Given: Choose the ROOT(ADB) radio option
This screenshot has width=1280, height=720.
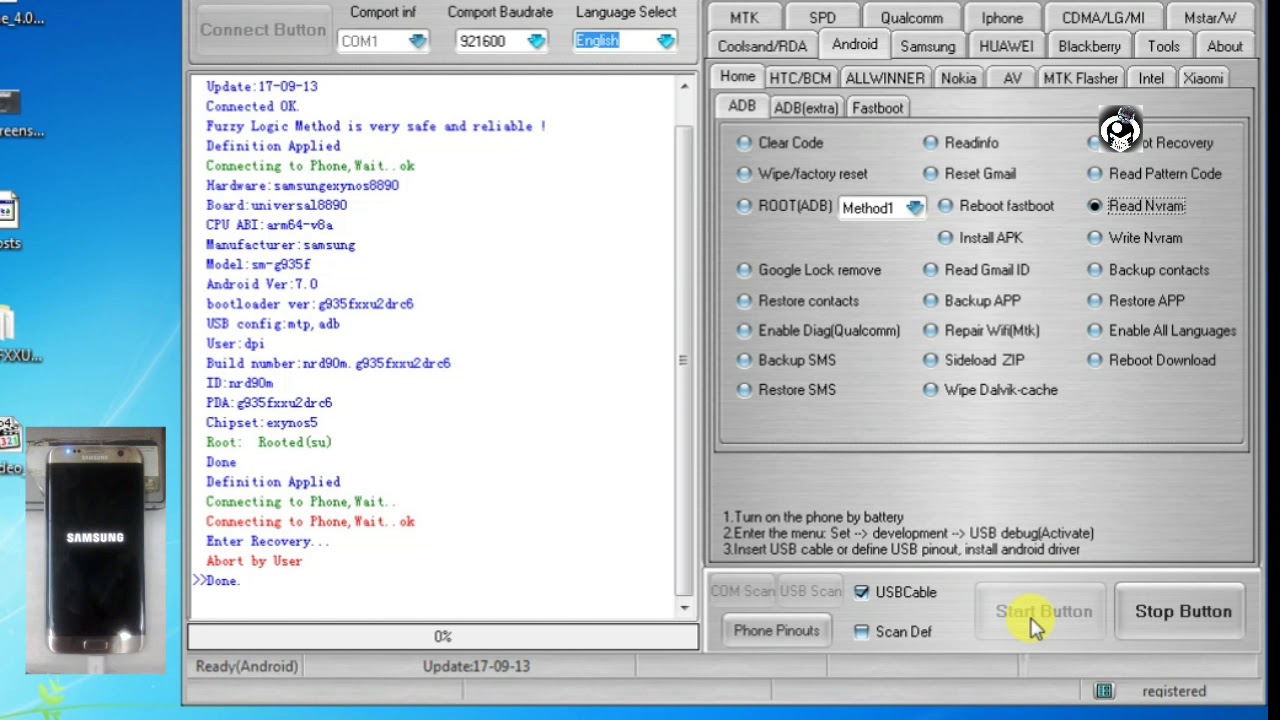Looking at the screenshot, I should click(744, 206).
